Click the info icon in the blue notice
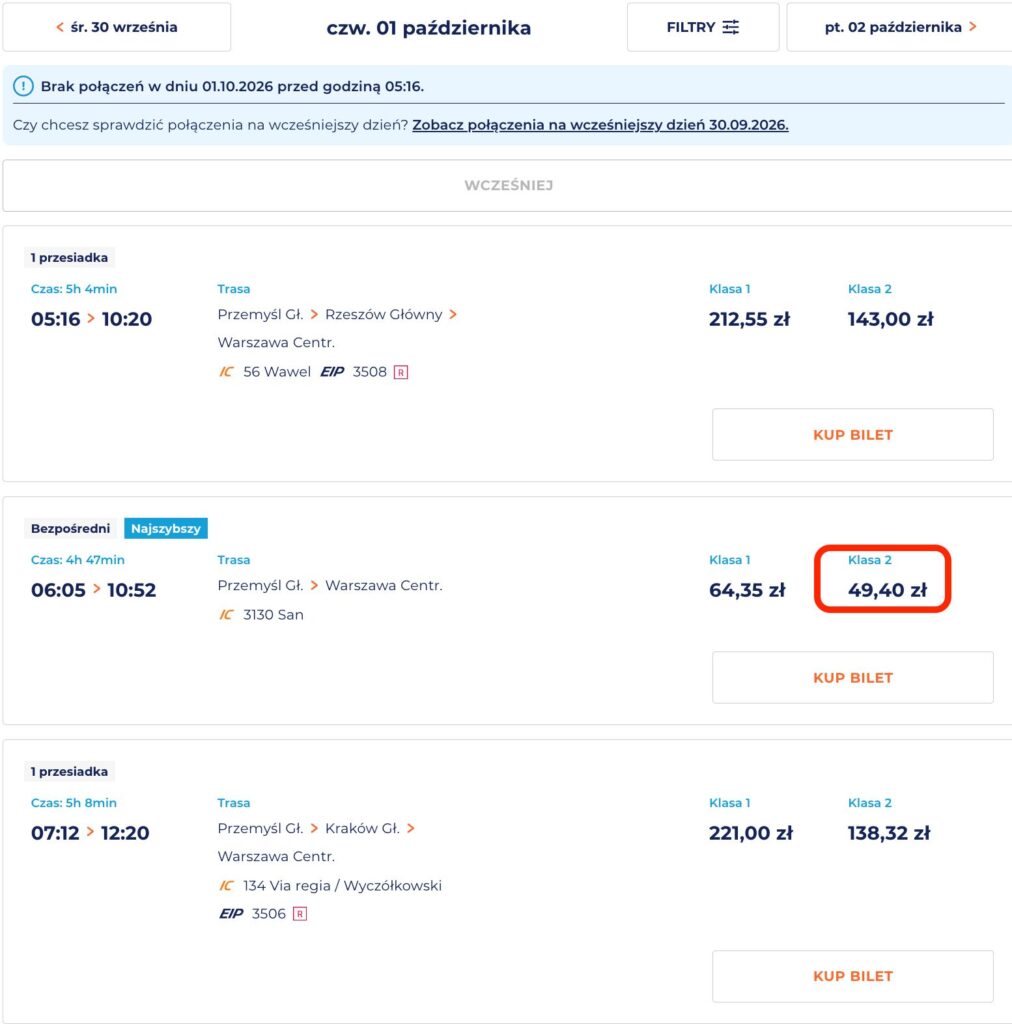 (24, 86)
